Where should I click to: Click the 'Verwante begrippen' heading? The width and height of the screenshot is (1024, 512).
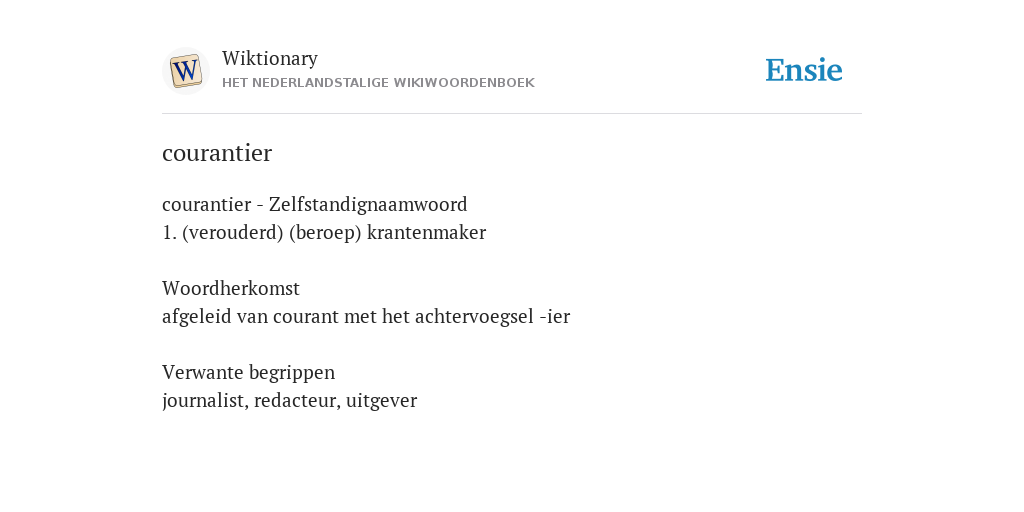click(x=249, y=372)
